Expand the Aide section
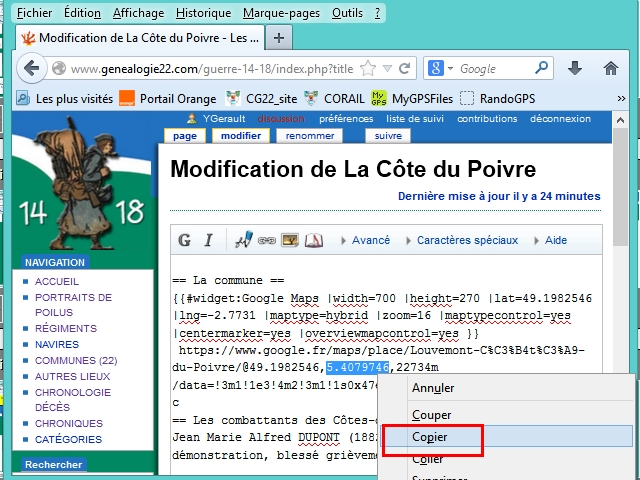 tap(551, 240)
